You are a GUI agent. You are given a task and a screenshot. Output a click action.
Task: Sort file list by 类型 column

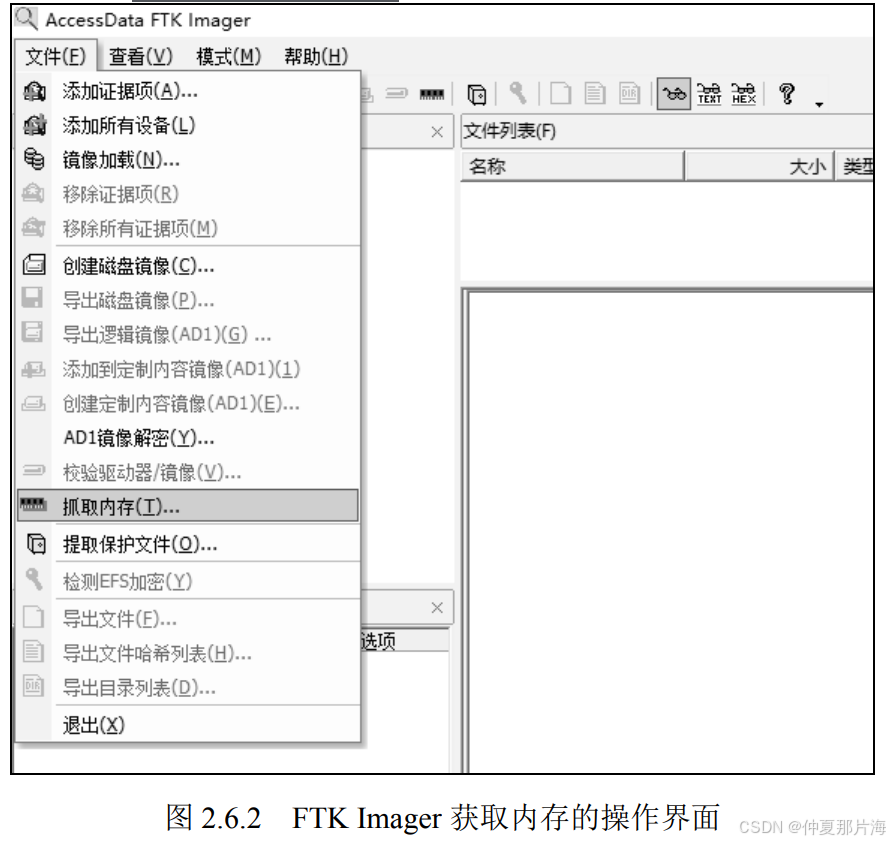(854, 166)
